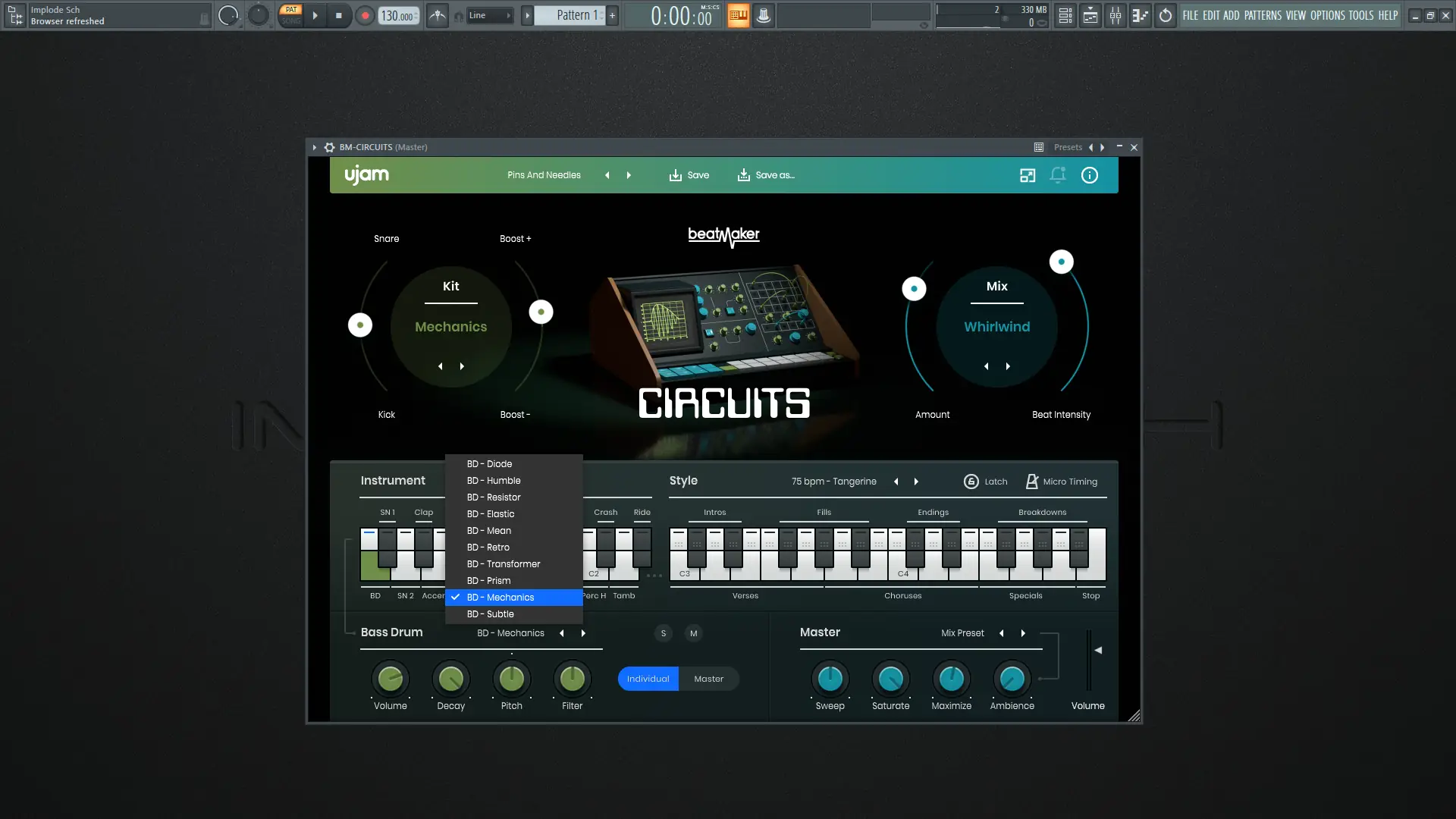
Task: Solo the Bass Drum with S button
Action: tap(664, 633)
